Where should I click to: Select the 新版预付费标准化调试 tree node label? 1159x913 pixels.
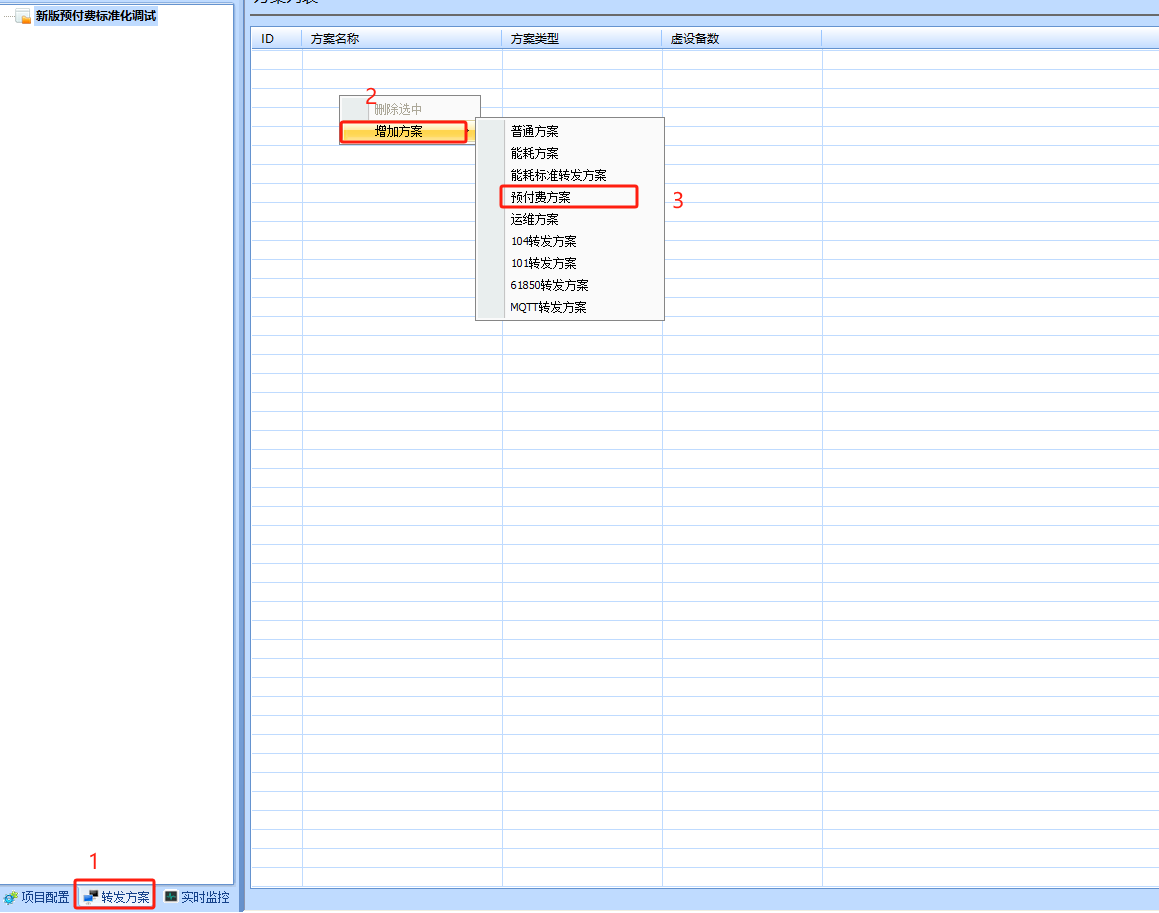(x=96, y=16)
